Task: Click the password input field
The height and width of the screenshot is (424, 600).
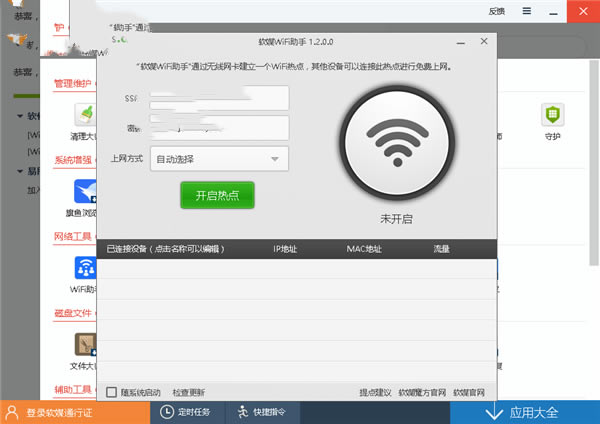Action: 219,128
